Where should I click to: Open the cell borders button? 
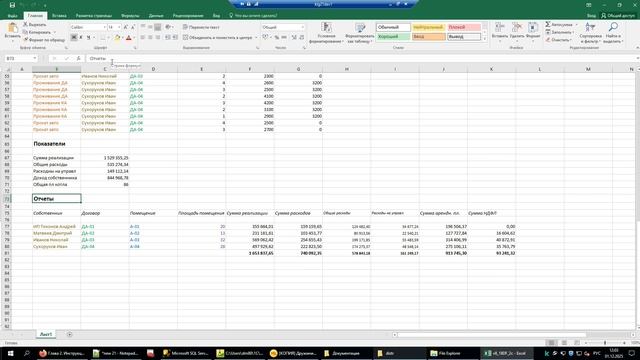pyautogui.click(x=103, y=38)
